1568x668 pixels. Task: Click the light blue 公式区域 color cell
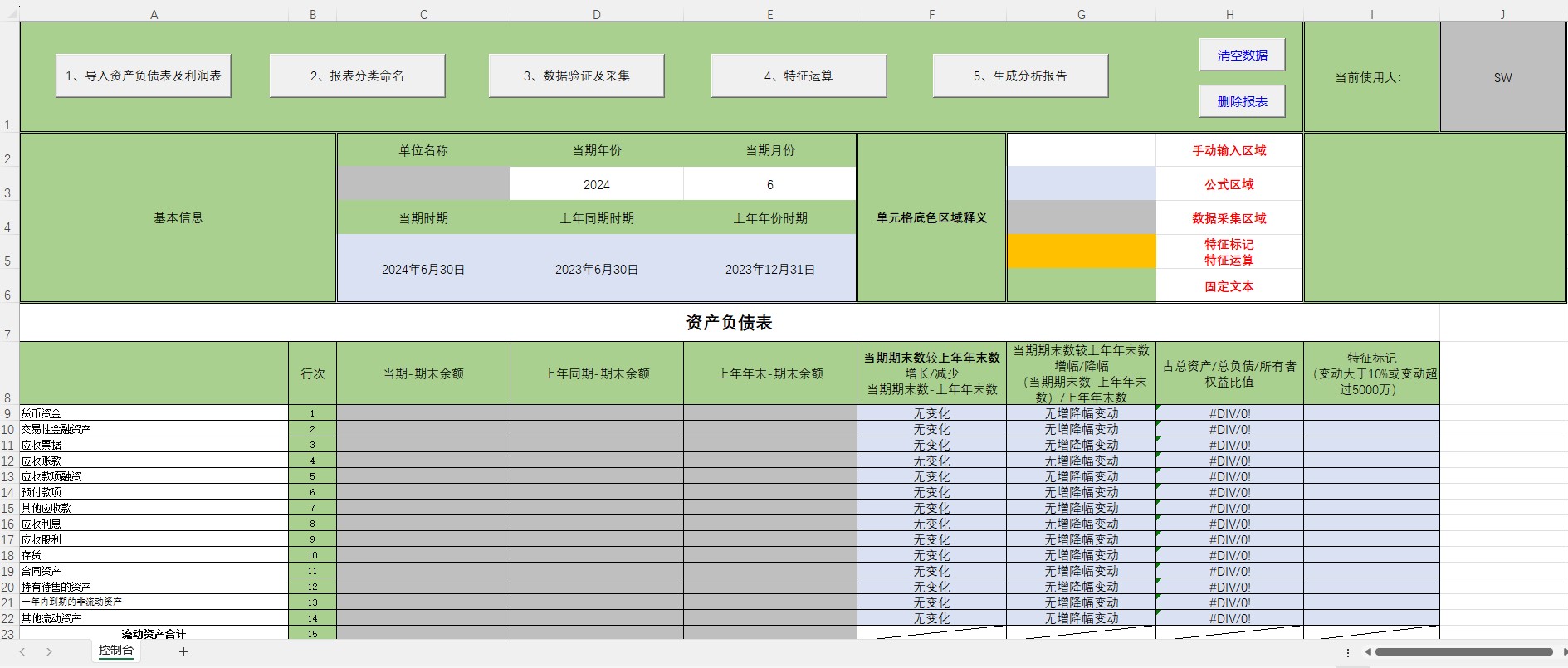point(1082,184)
